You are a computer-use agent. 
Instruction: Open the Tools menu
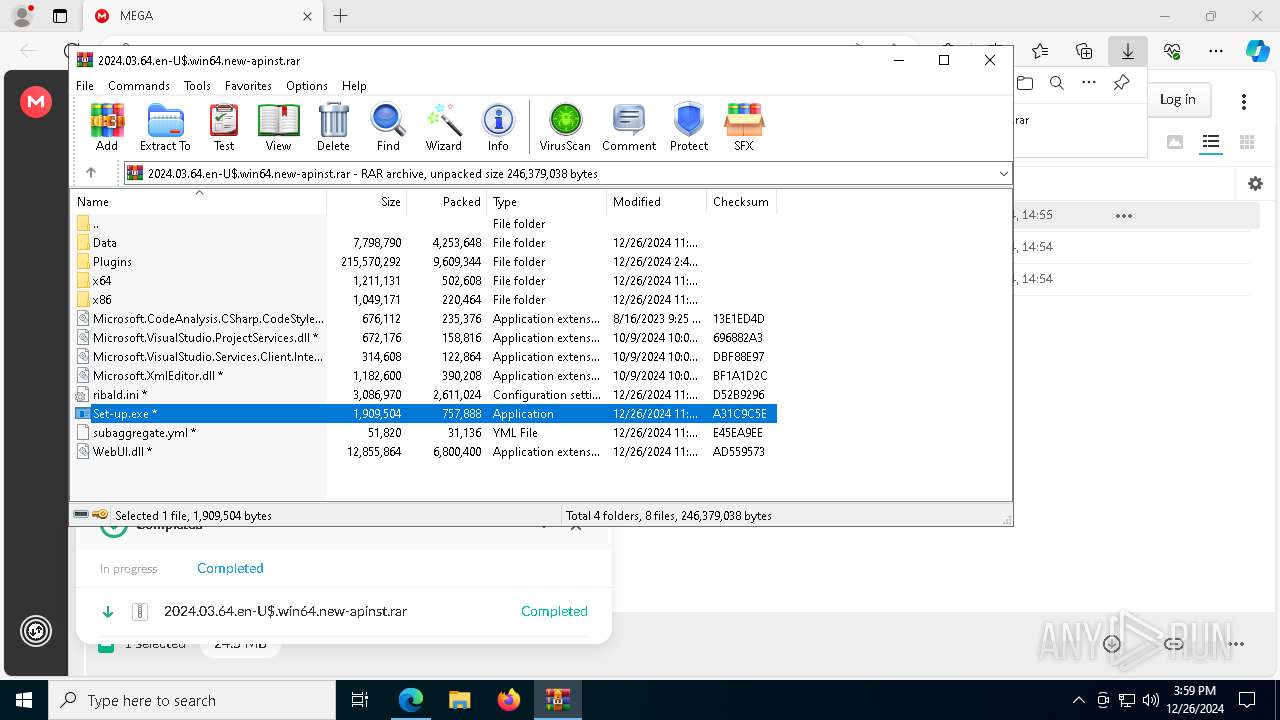pos(197,86)
